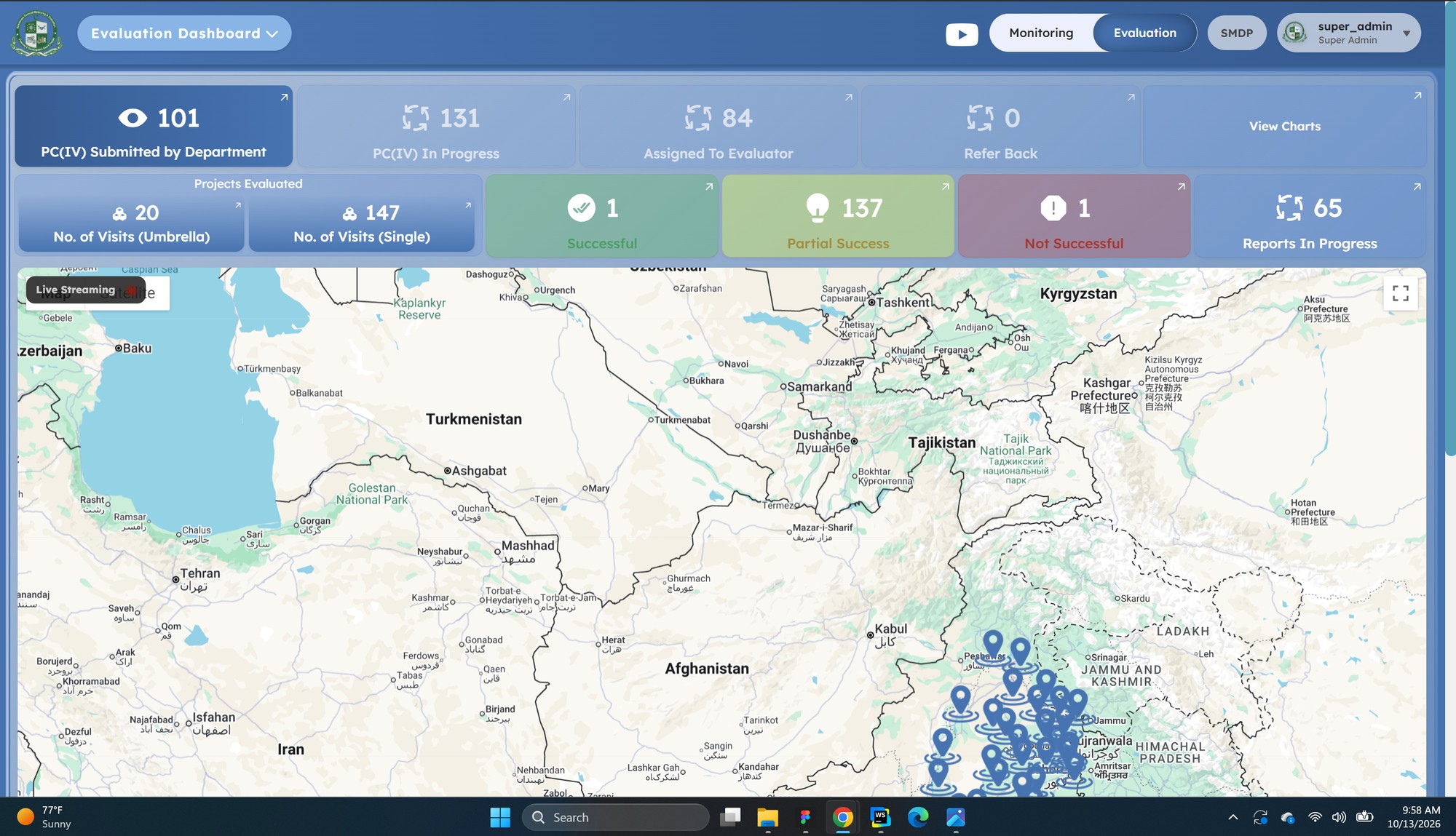
Task: Open No. of Visits (Single) card
Action: click(x=362, y=223)
